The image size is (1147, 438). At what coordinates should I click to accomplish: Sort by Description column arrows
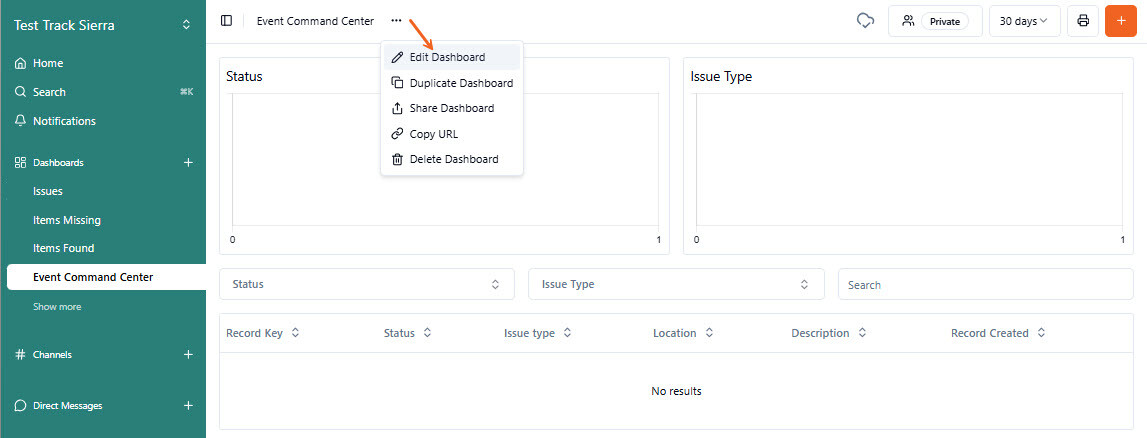point(862,333)
